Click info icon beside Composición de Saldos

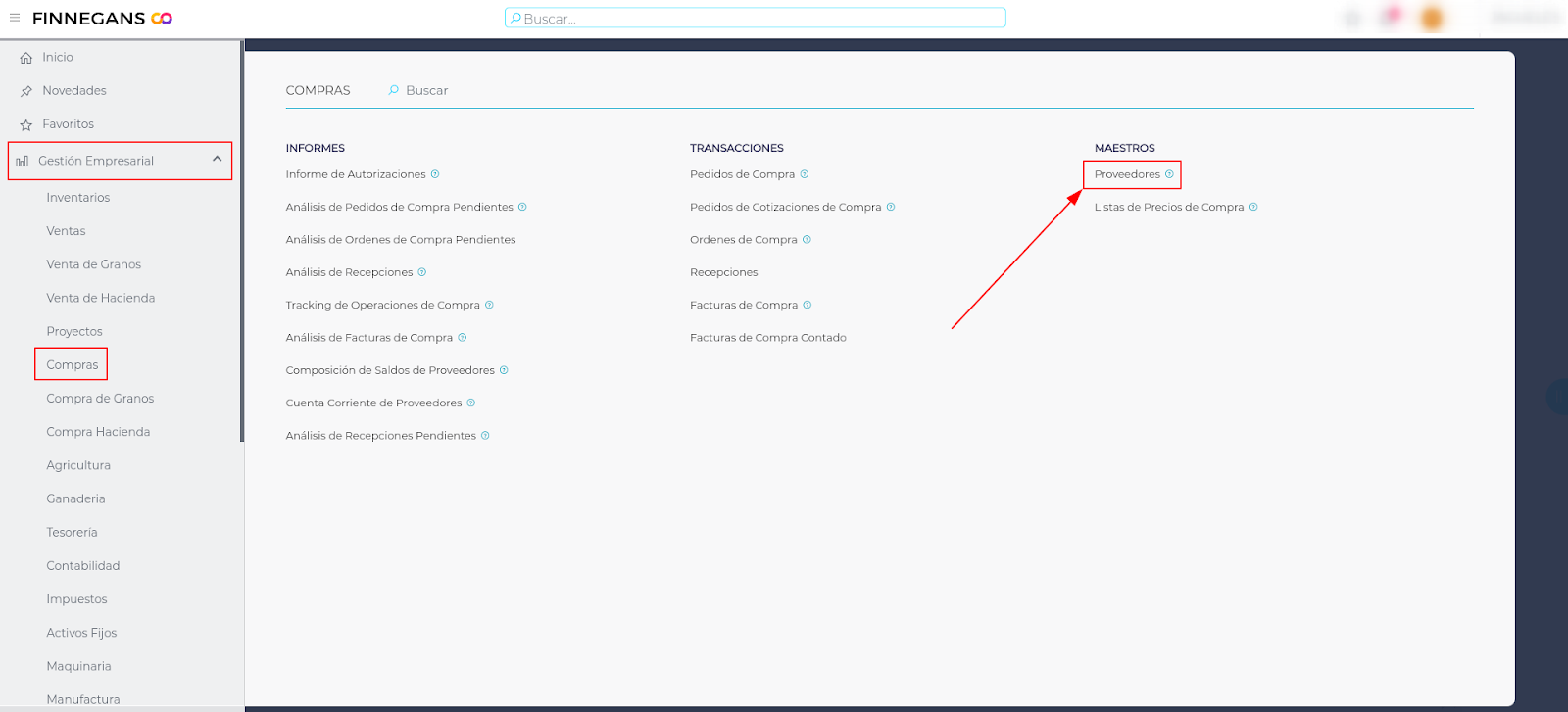504,370
